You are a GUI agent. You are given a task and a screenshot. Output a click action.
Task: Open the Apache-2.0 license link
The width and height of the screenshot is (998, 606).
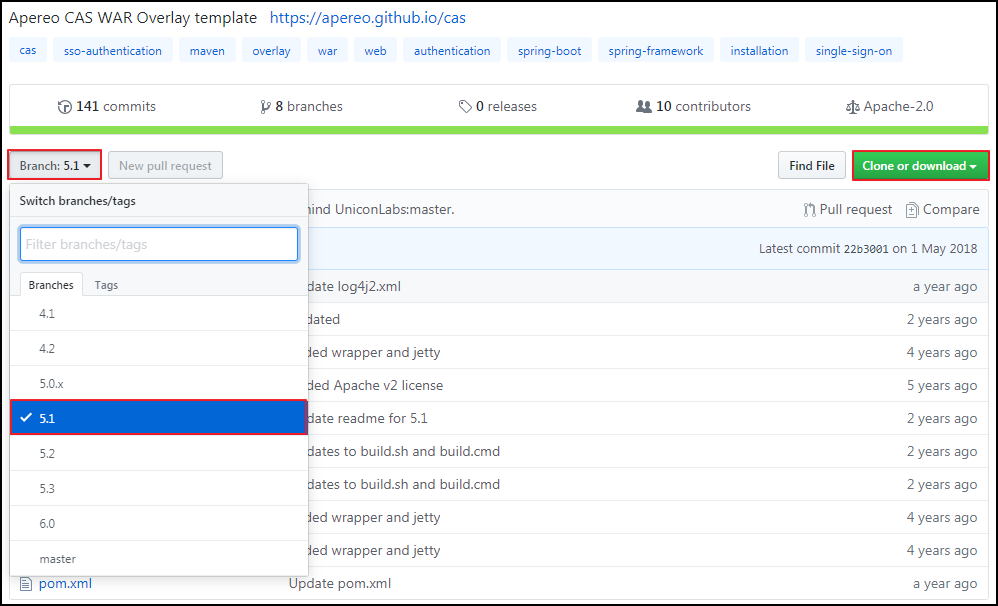(x=889, y=106)
